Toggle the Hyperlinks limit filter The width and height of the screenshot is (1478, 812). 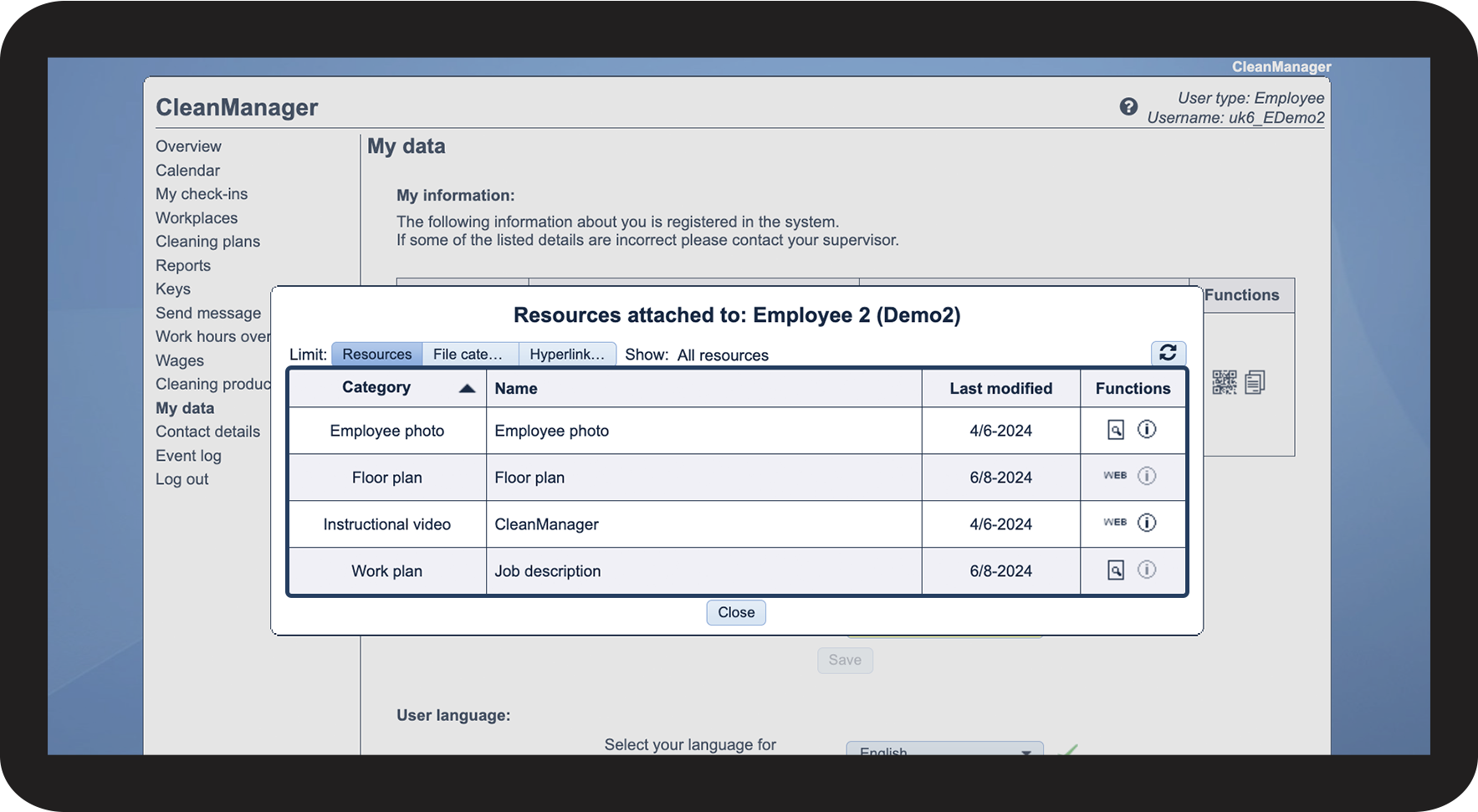(x=567, y=355)
